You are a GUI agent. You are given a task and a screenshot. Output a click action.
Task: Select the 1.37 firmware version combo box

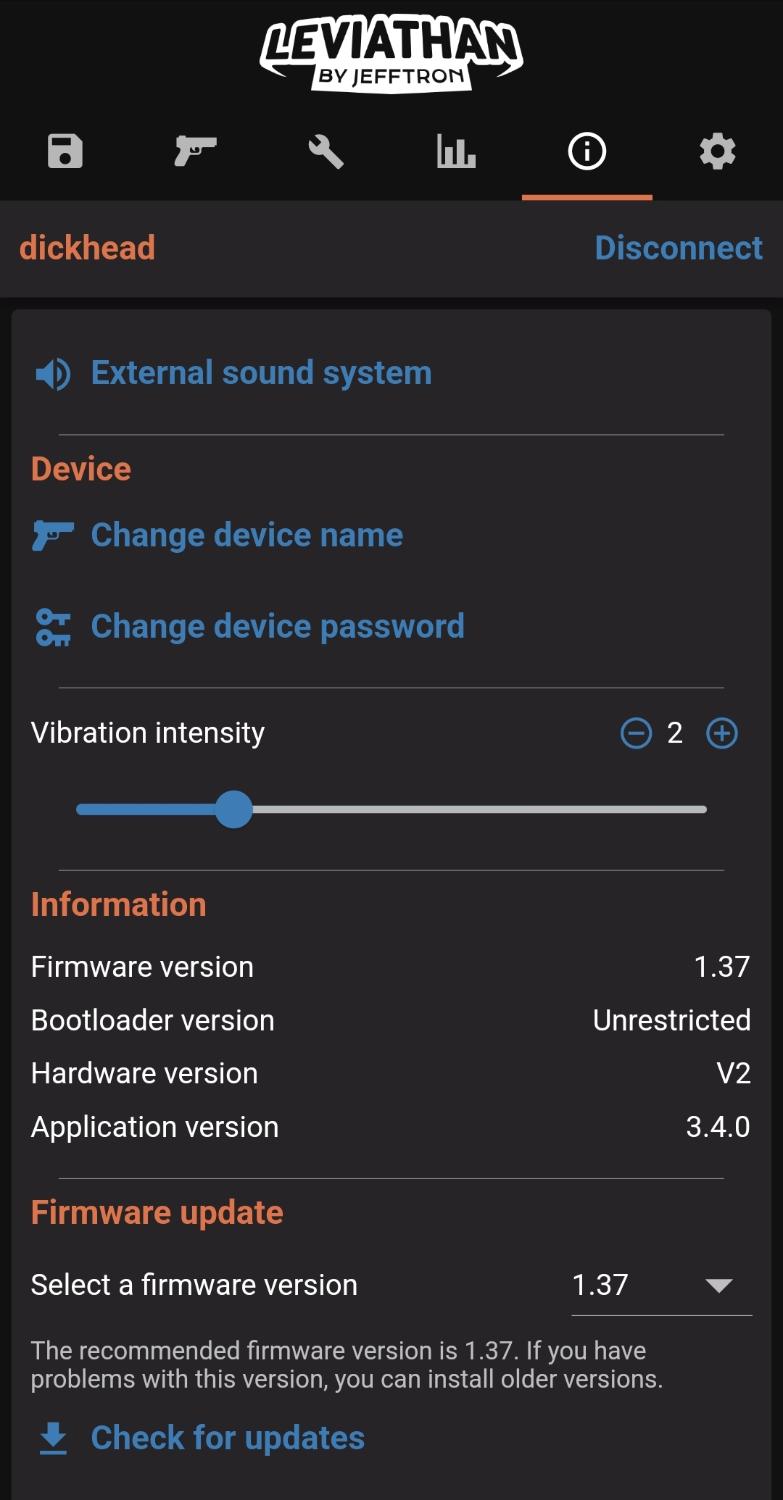click(640, 1286)
